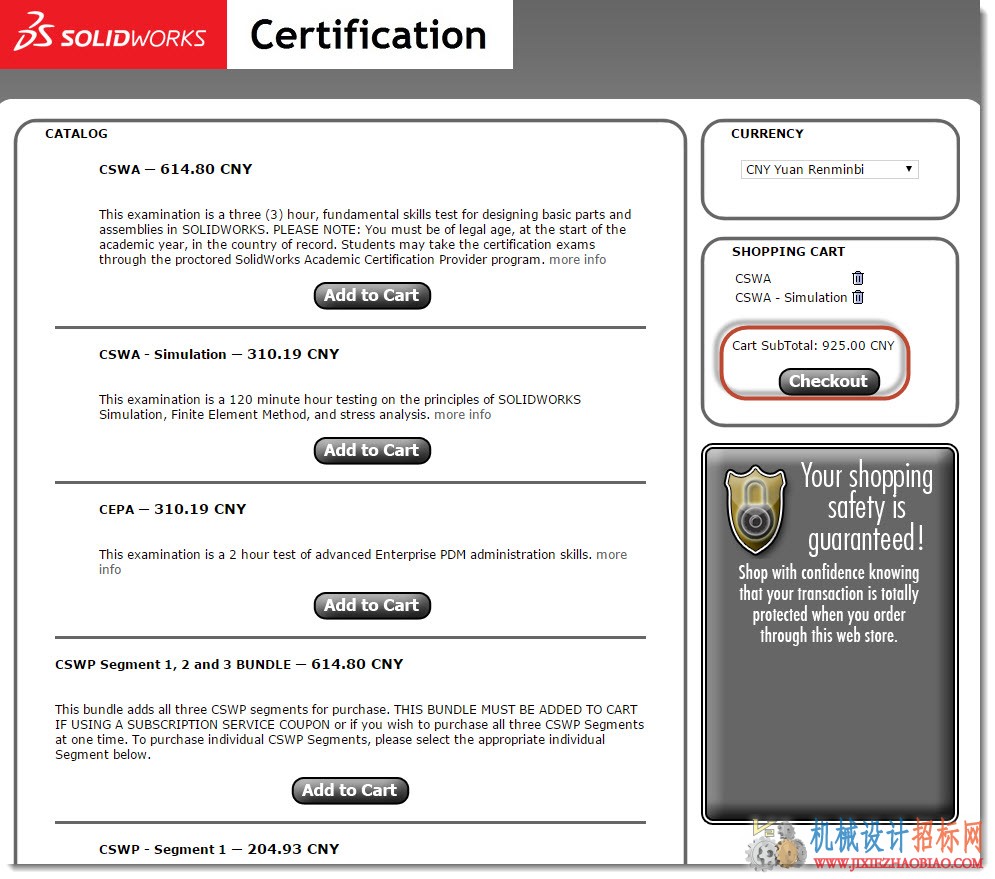995x879 pixels.
Task: Remove CSWA from the shopping cart
Action: [x=858, y=278]
